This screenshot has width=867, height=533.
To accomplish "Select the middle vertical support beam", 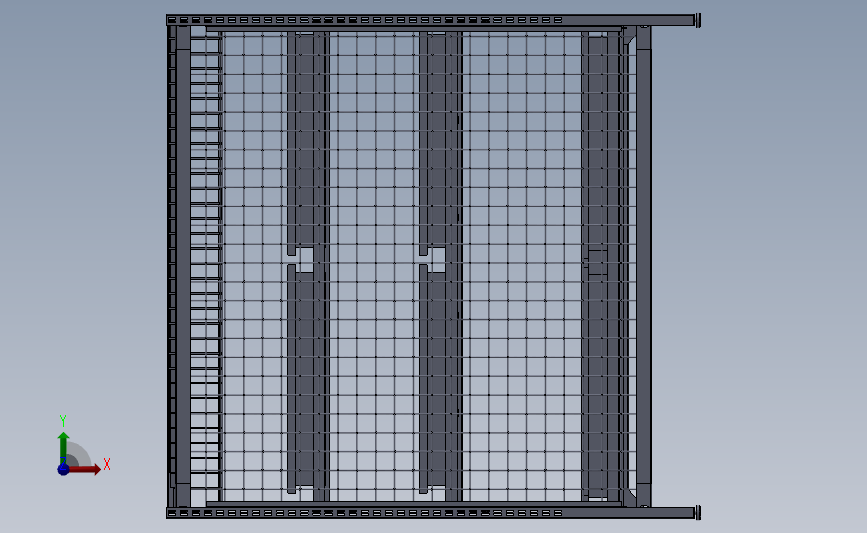I will click(x=441, y=266).
